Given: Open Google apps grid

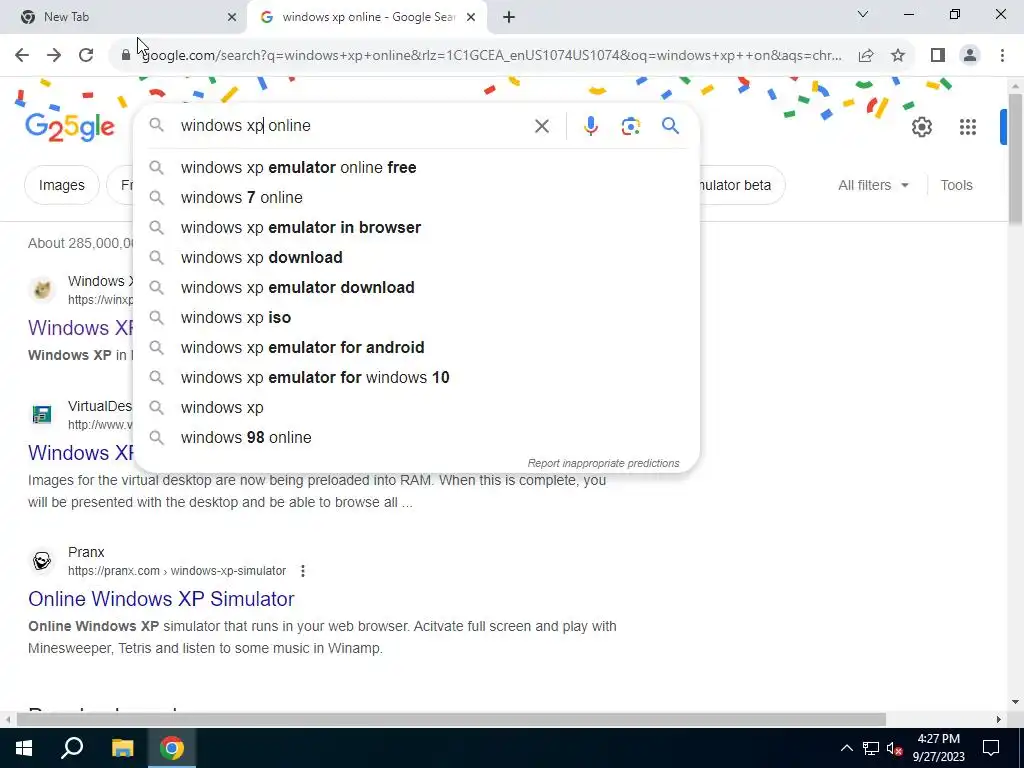Looking at the screenshot, I should [967, 127].
